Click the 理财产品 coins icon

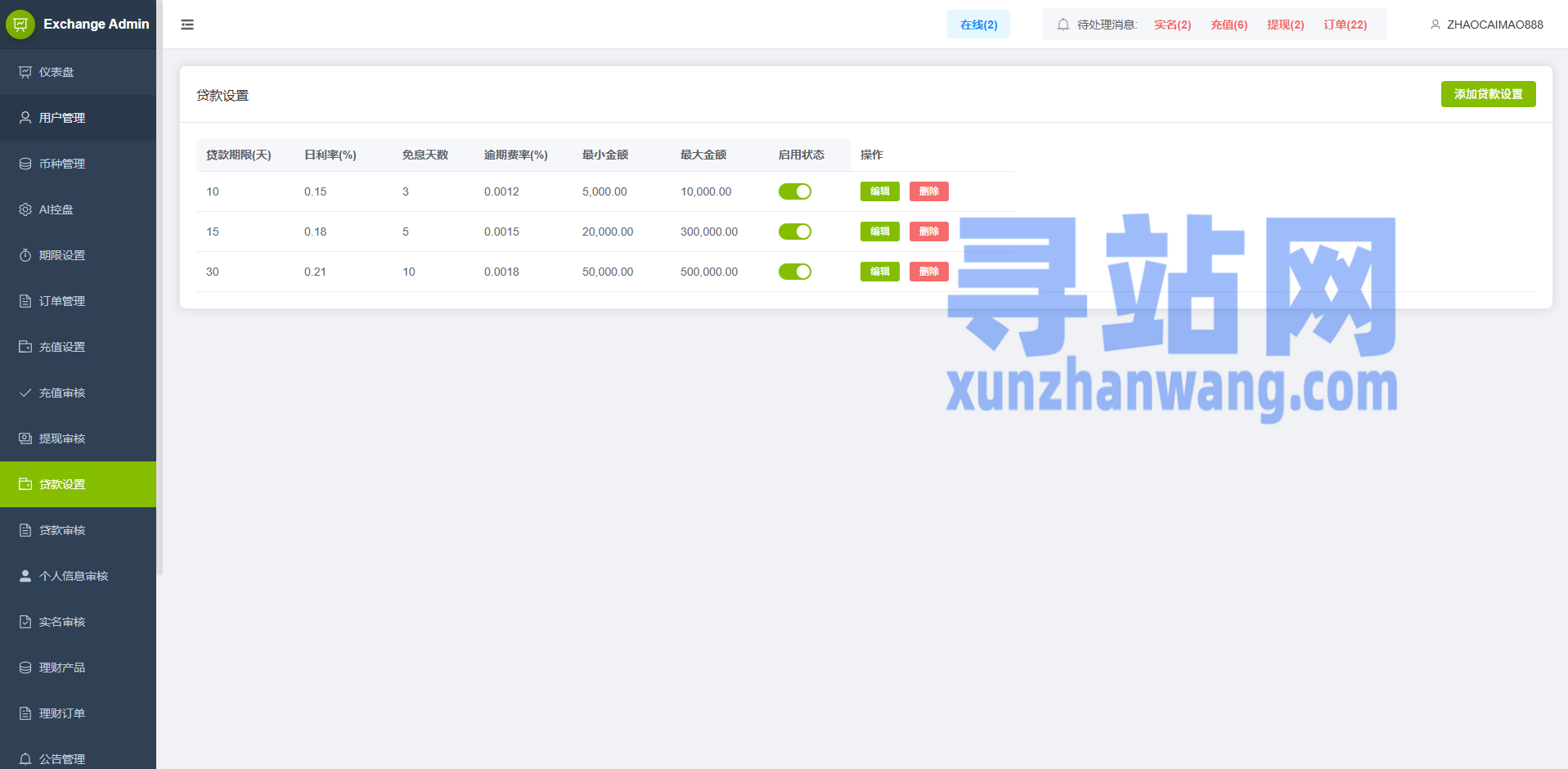25,668
